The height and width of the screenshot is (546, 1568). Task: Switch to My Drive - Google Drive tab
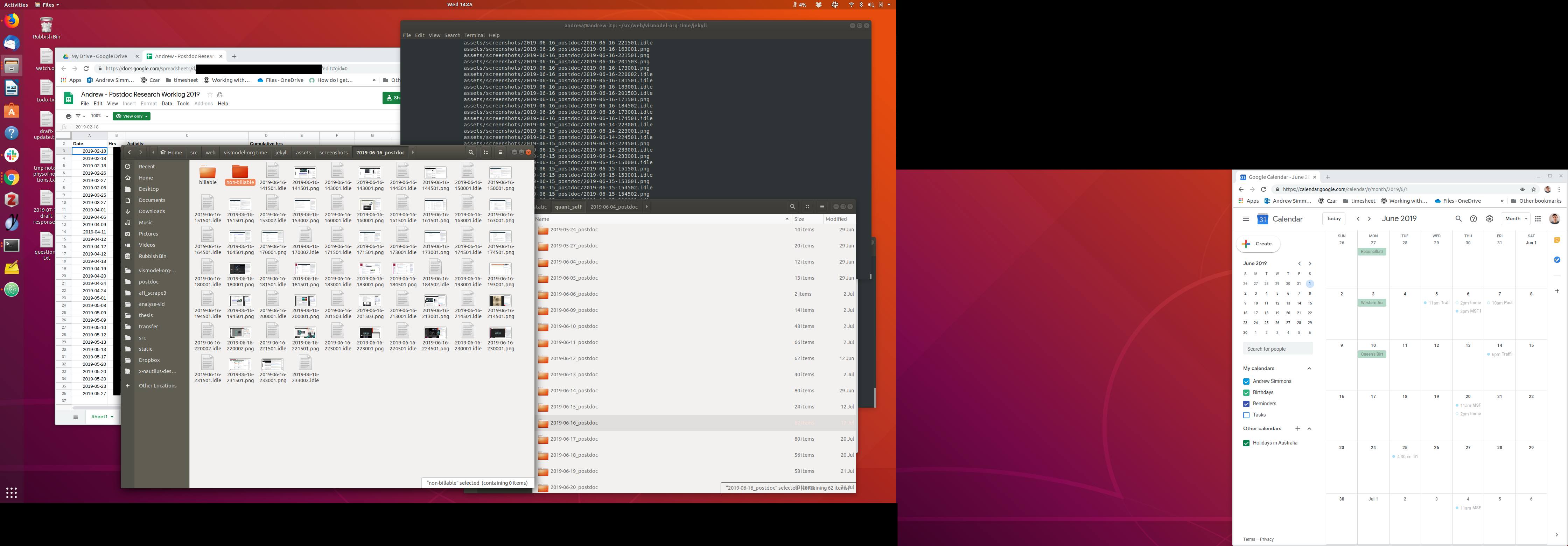(99, 57)
